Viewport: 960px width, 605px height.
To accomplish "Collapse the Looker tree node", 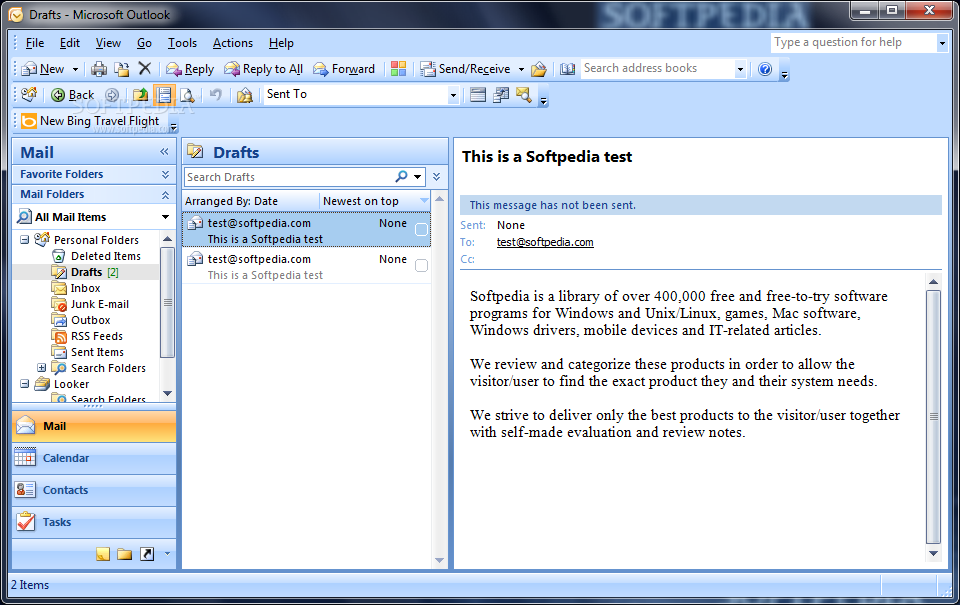I will (24, 383).
